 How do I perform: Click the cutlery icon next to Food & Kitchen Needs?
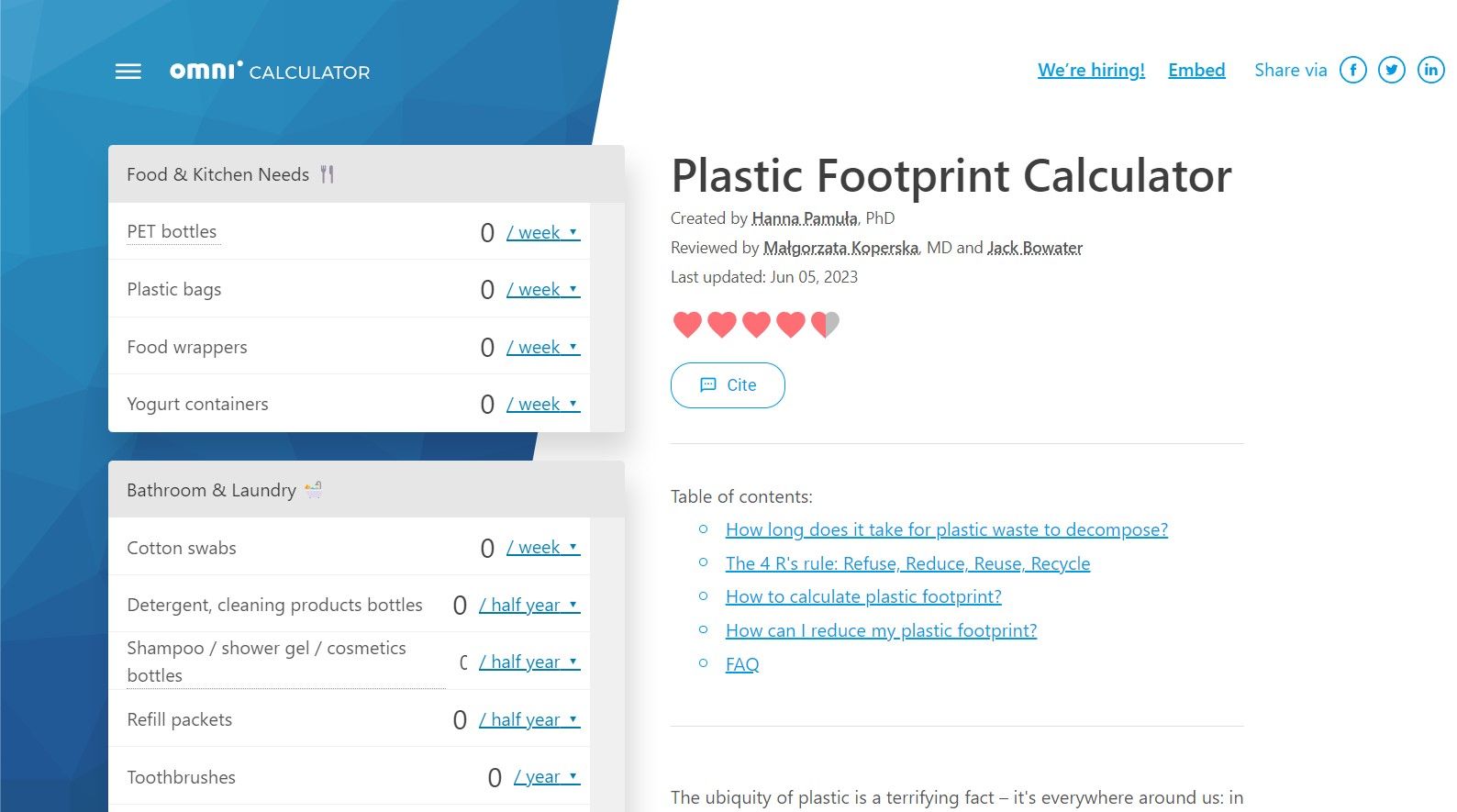(328, 173)
